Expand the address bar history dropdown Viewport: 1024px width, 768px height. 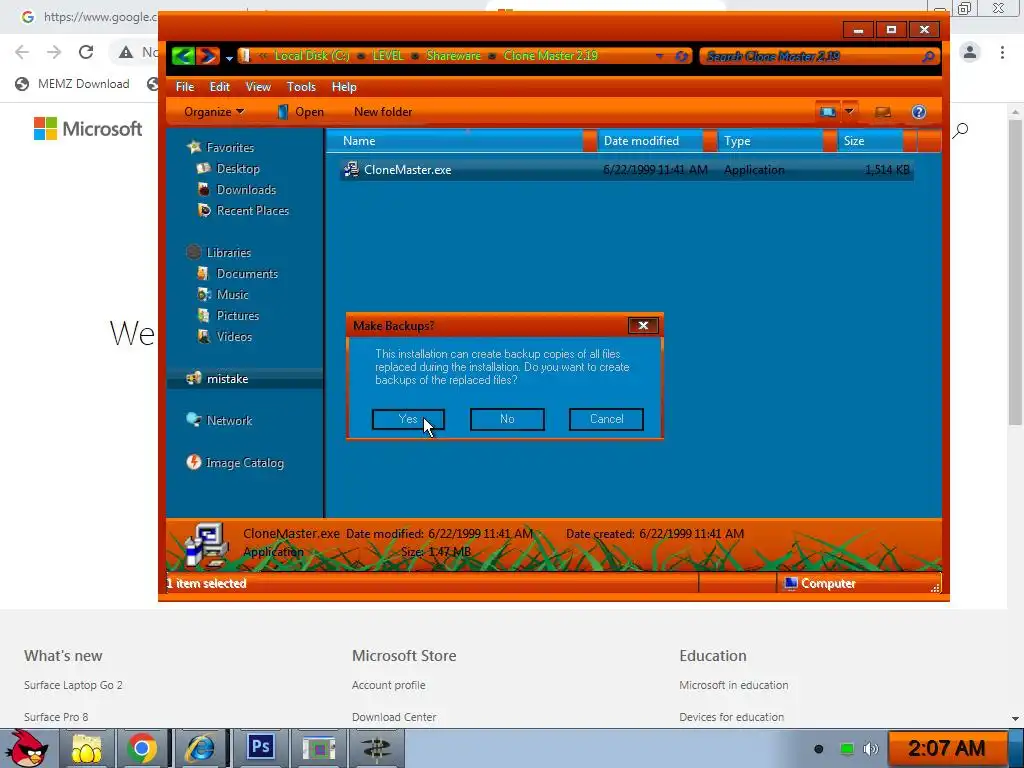(660, 56)
